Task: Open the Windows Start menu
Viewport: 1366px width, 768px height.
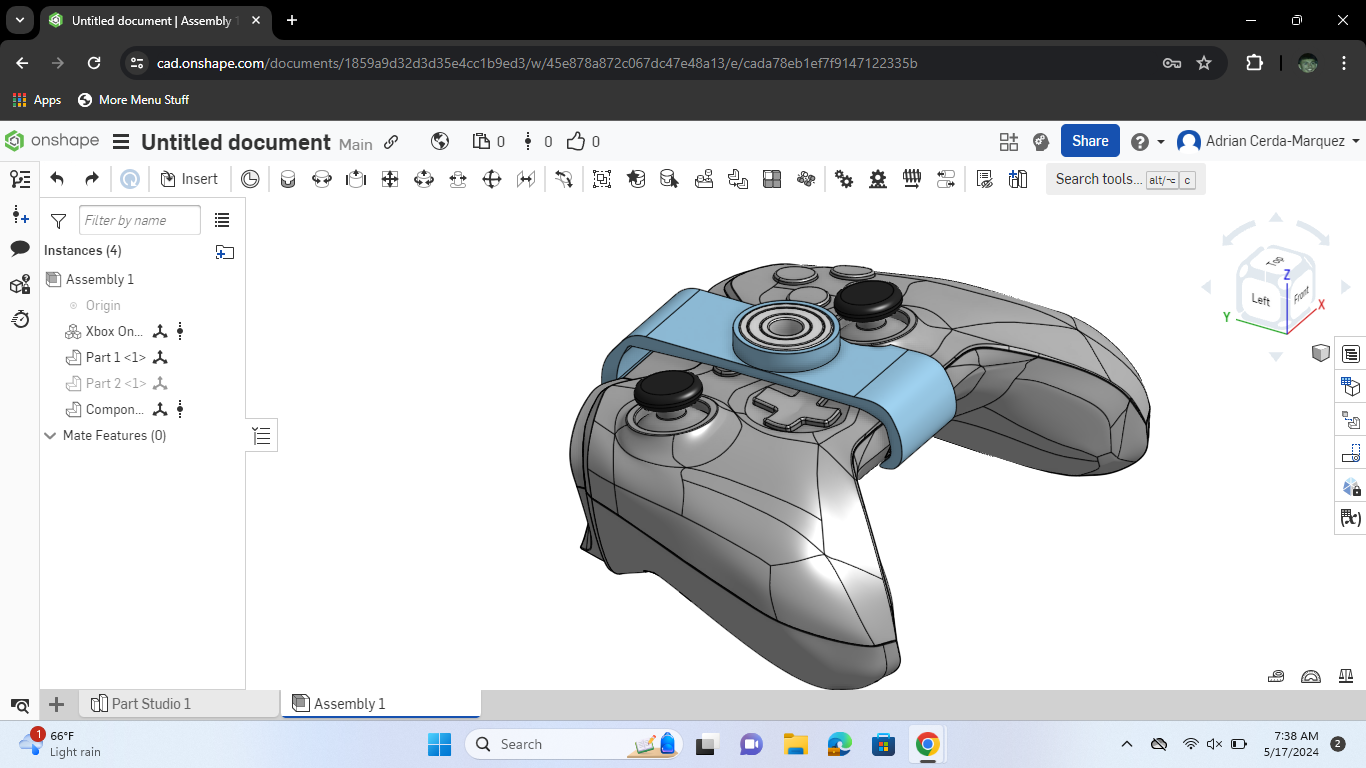Action: pyautogui.click(x=439, y=744)
